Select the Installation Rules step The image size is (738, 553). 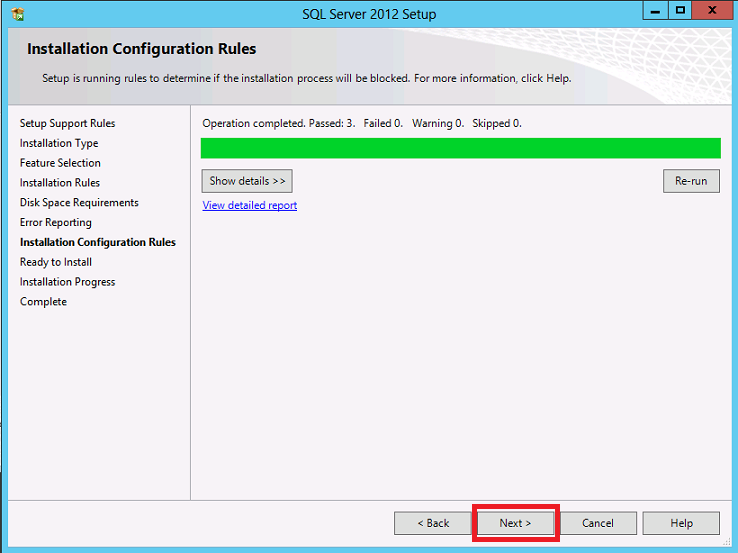(x=60, y=183)
